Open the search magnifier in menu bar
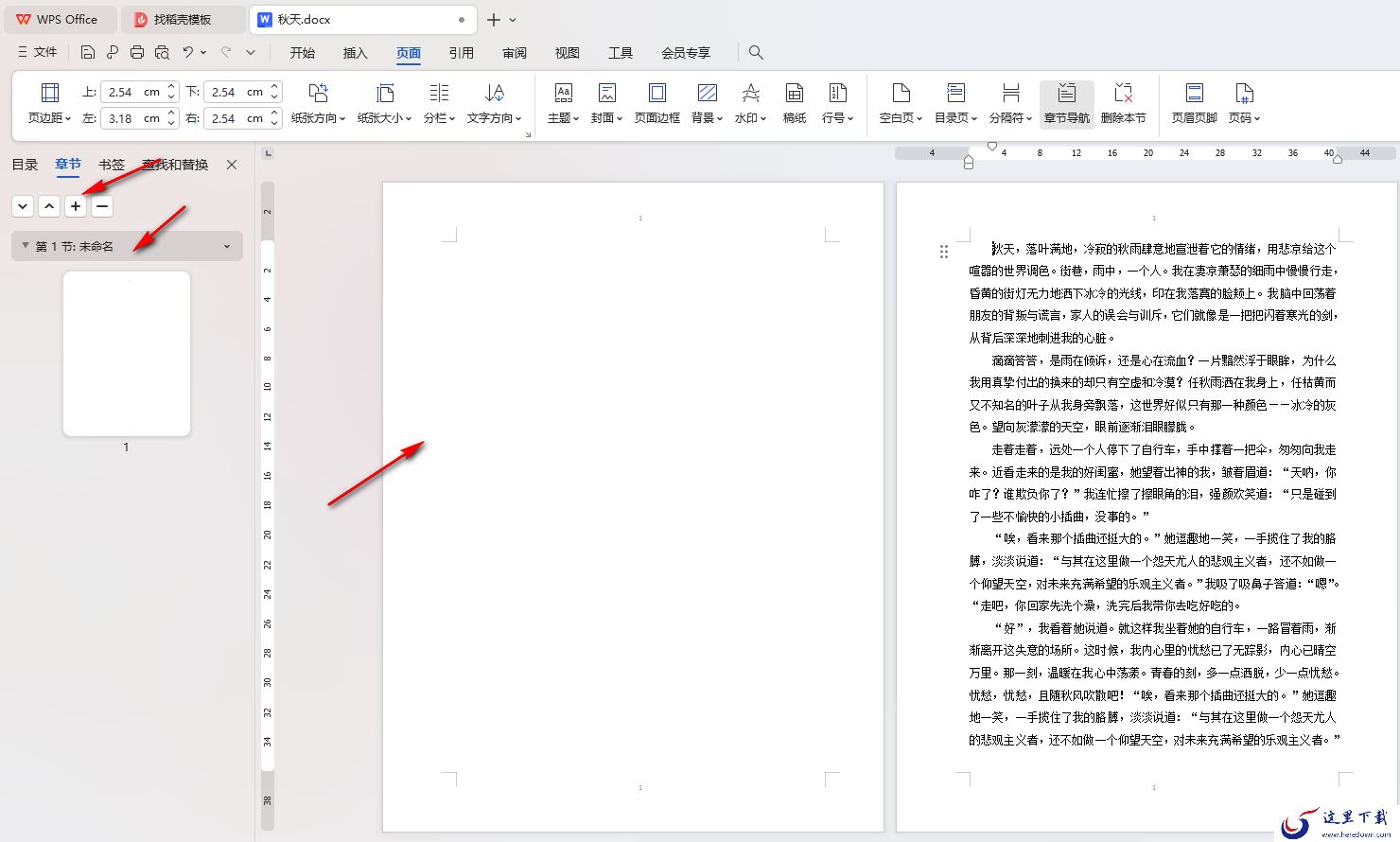 (x=756, y=52)
